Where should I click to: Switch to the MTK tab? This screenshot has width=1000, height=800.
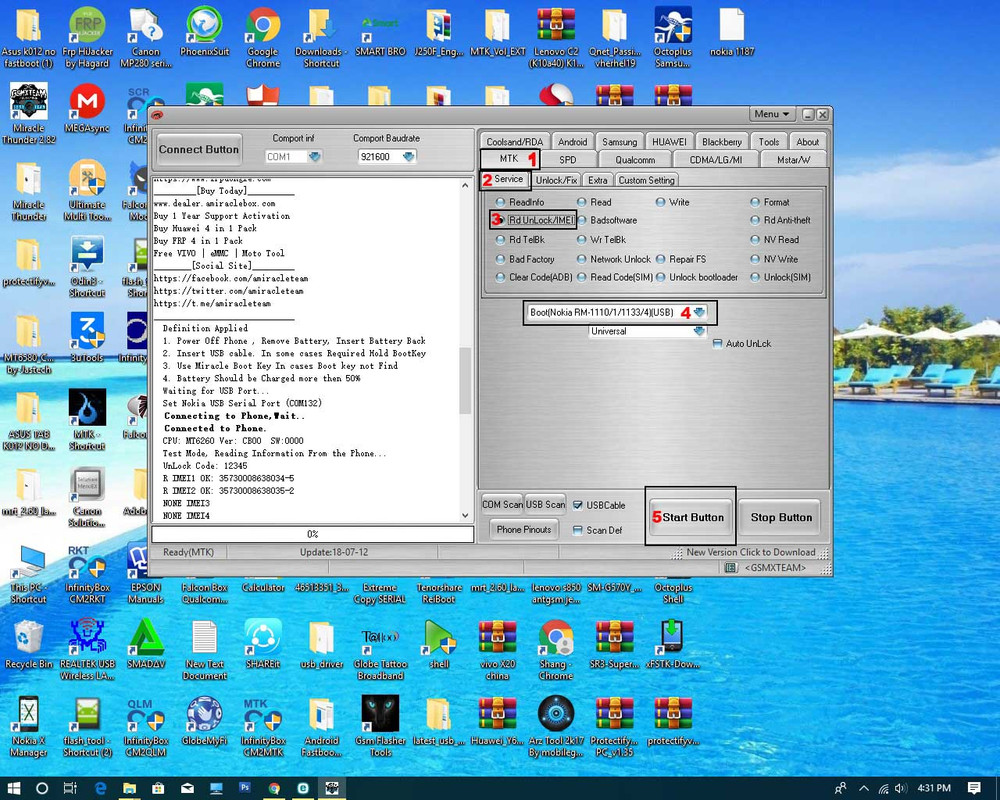[x=508, y=159]
